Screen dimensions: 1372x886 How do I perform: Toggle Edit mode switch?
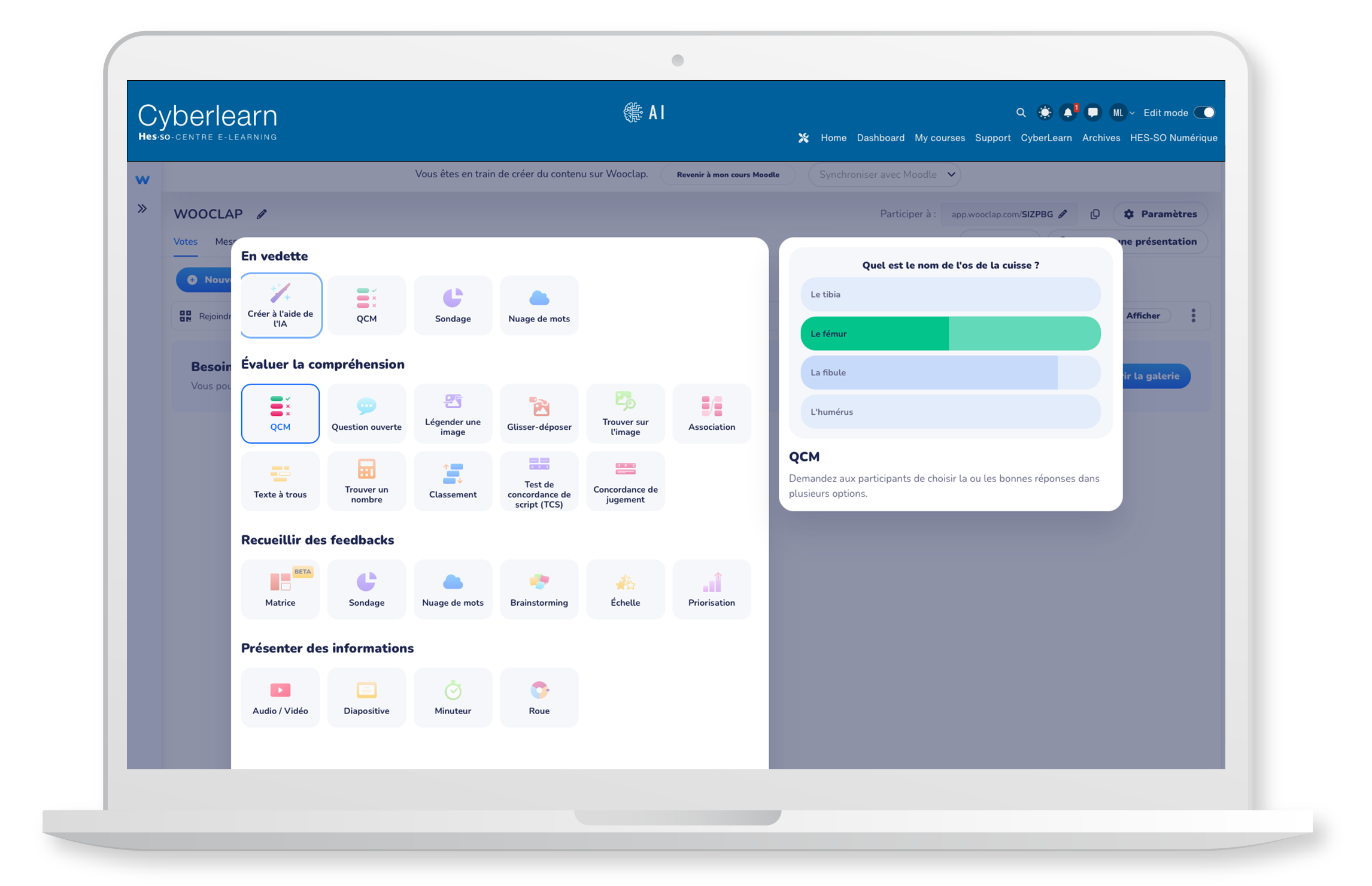pos(1204,113)
